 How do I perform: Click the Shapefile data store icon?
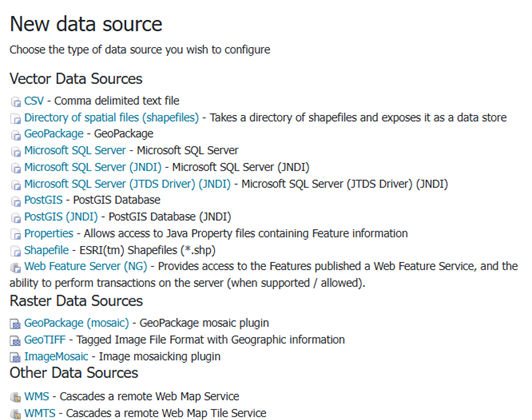[x=16, y=251]
